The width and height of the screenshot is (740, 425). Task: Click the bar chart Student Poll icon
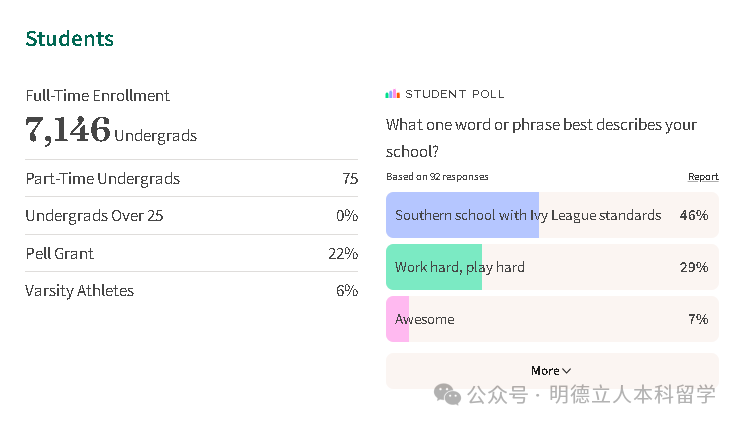pos(392,94)
